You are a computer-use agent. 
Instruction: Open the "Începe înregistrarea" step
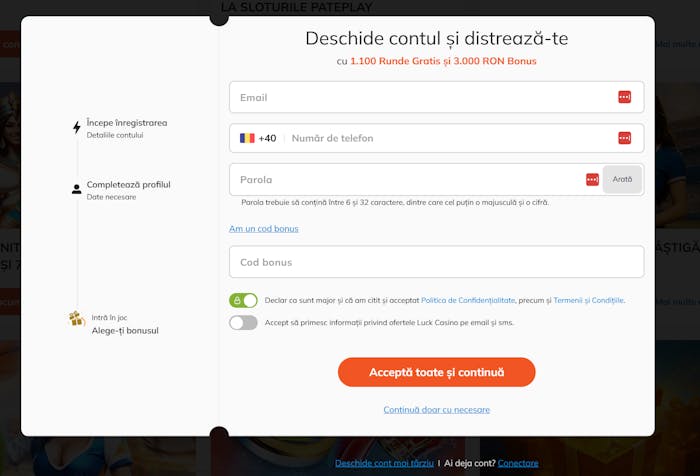pyautogui.click(x=127, y=123)
